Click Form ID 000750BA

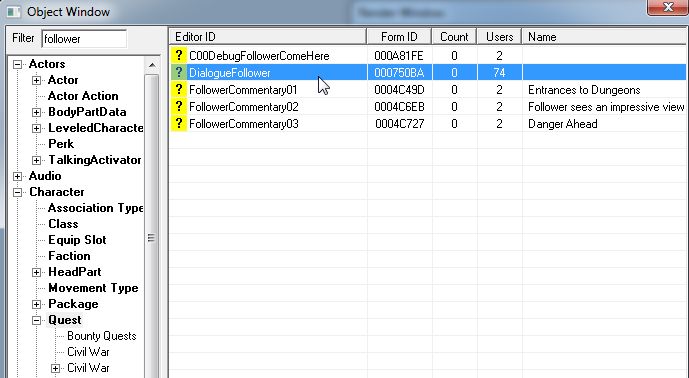click(399, 73)
